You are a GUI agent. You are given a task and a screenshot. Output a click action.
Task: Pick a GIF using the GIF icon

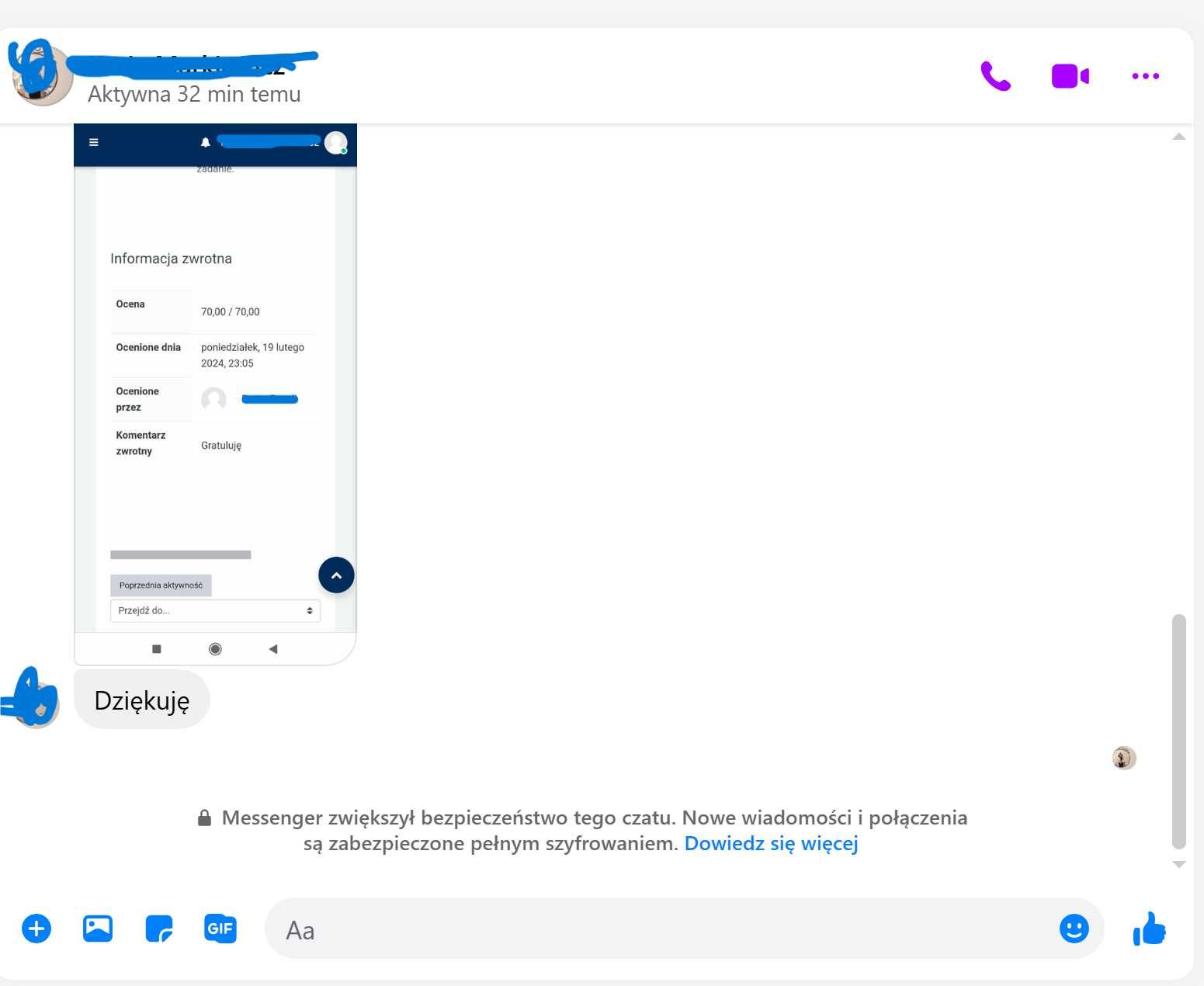pyautogui.click(x=220, y=929)
